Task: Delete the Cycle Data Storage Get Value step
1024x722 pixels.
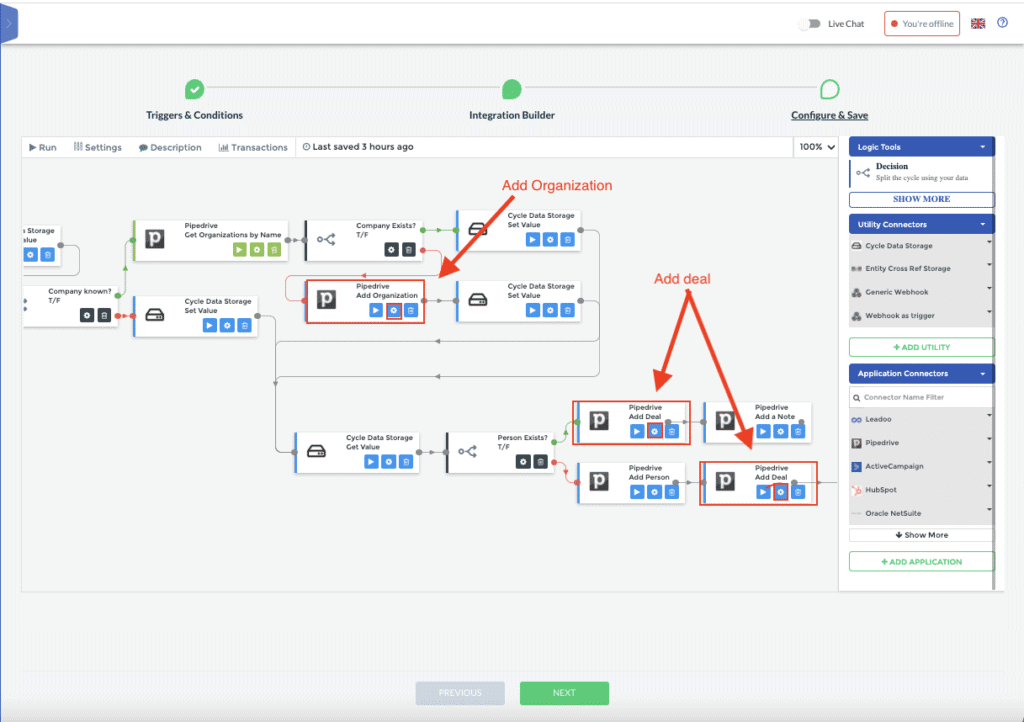Action: pyautogui.click(x=406, y=462)
